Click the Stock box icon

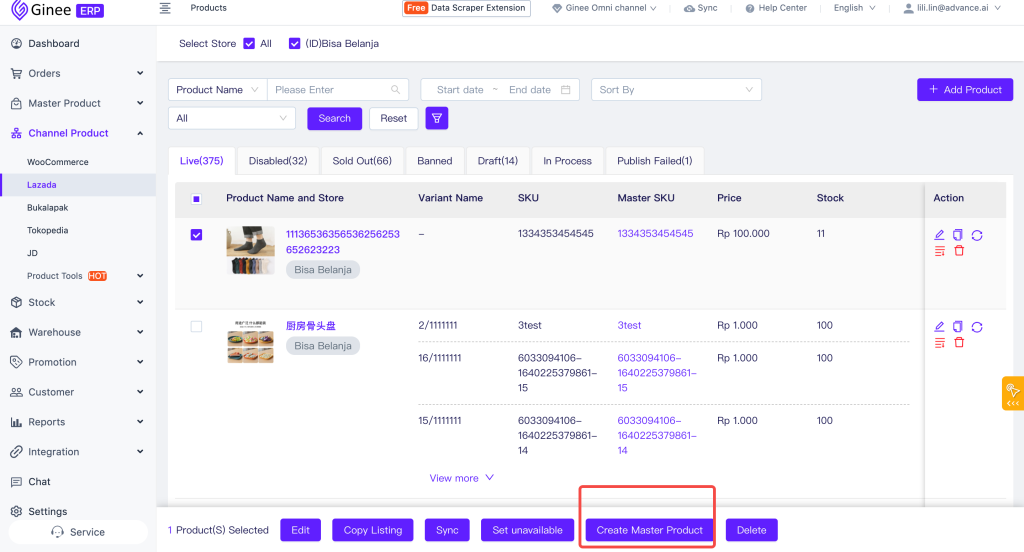click(x=16, y=302)
